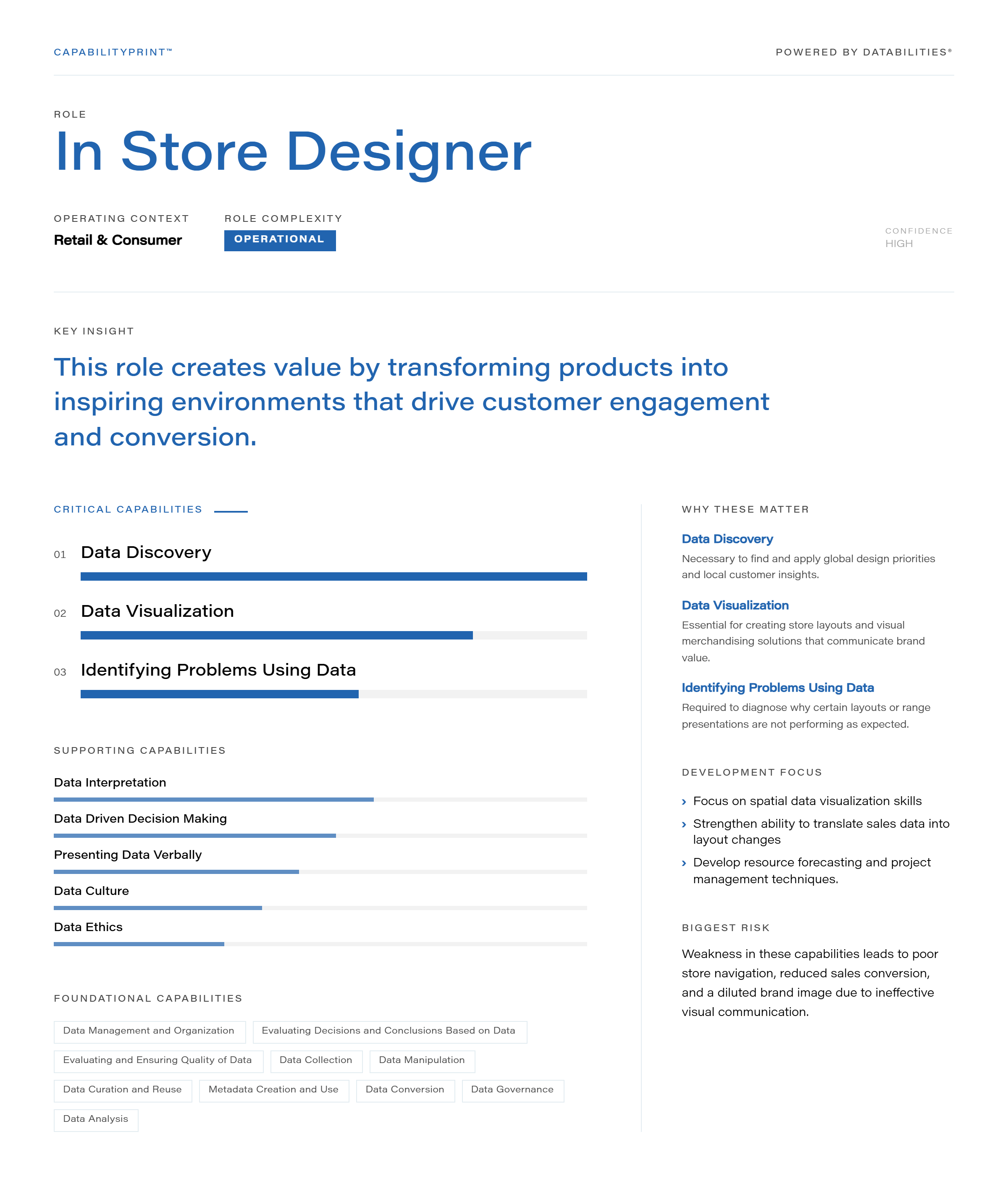1008x1179 pixels.
Task: Click the Powered by Databilities label
Action: click(x=864, y=53)
